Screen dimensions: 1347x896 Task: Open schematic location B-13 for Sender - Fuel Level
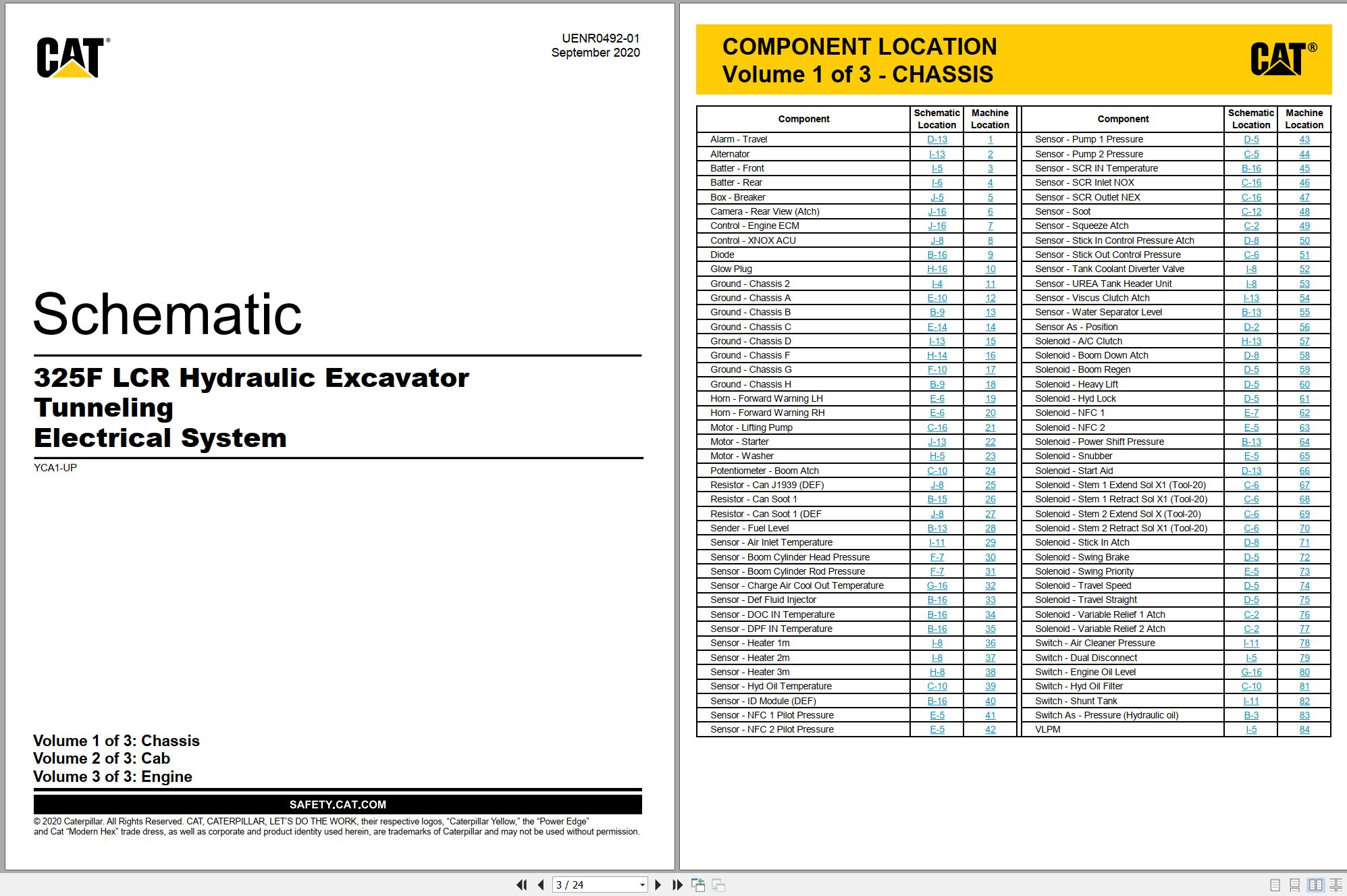coord(936,528)
